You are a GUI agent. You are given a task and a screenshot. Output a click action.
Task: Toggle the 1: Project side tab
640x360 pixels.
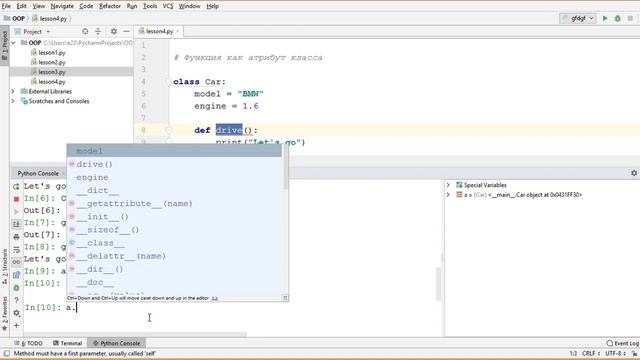pyautogui.click(x=4, y=45)
